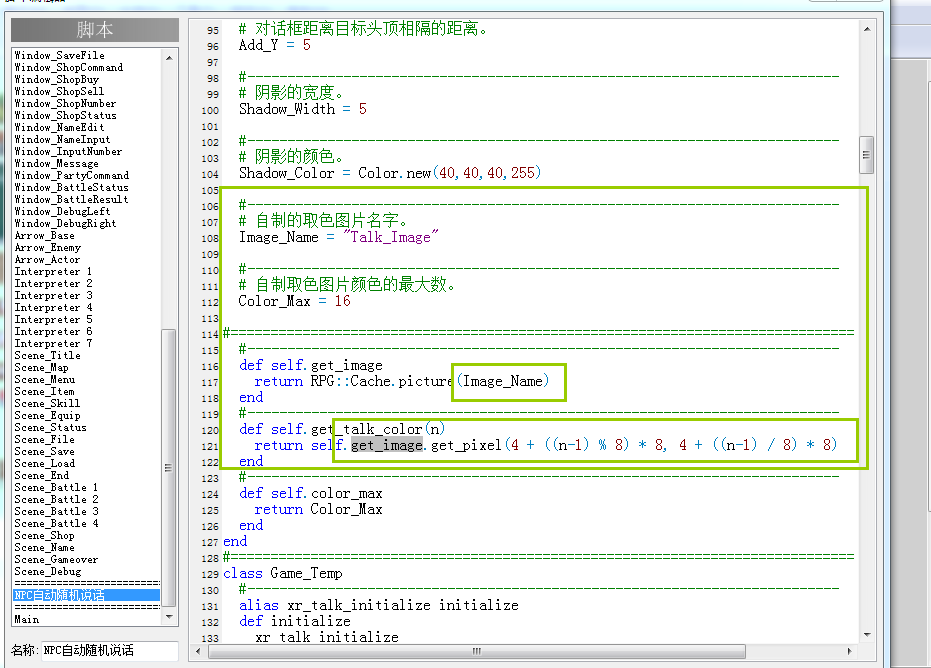The image size is (931, 668).
Task: Select Window_ShopNumber script
Action: pos(65,103)
